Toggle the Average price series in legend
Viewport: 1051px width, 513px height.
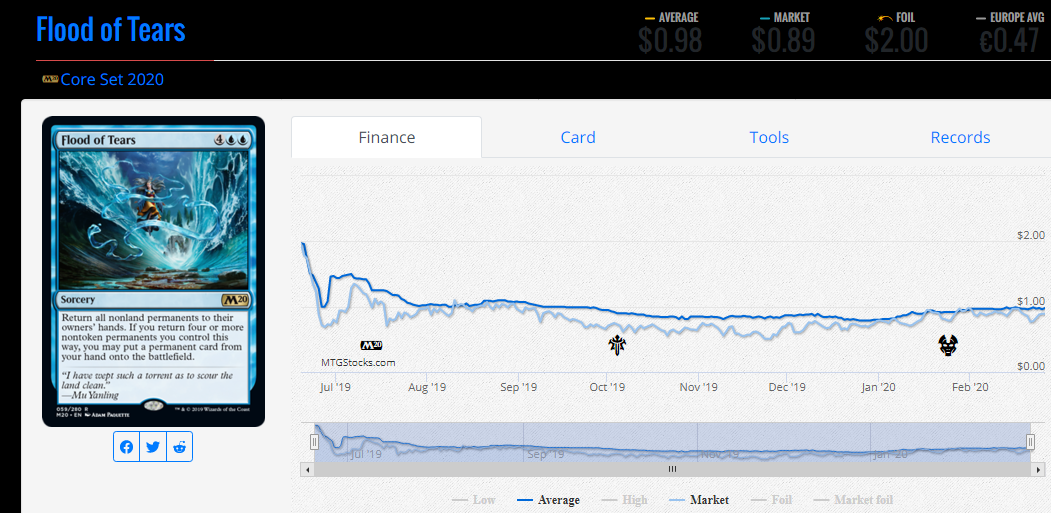coord(549,500)
